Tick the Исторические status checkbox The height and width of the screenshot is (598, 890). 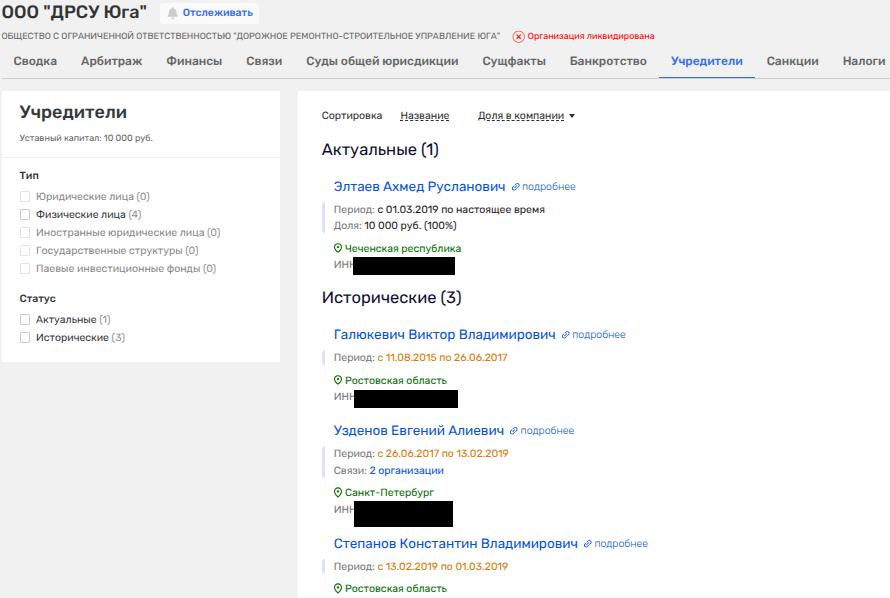[x=25, y=338]
